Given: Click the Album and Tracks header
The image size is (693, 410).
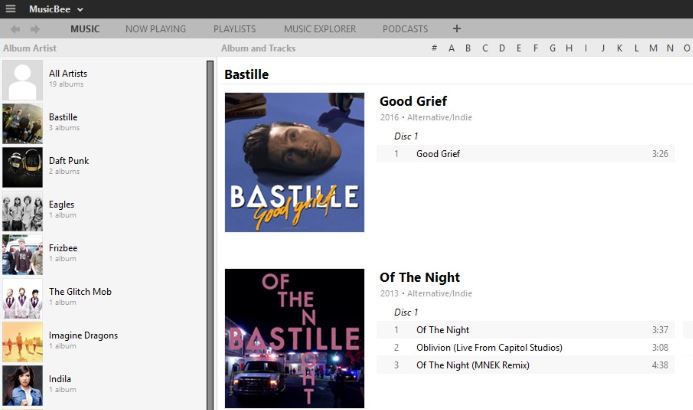Looking at the screenshot, I should pos(258,48).
